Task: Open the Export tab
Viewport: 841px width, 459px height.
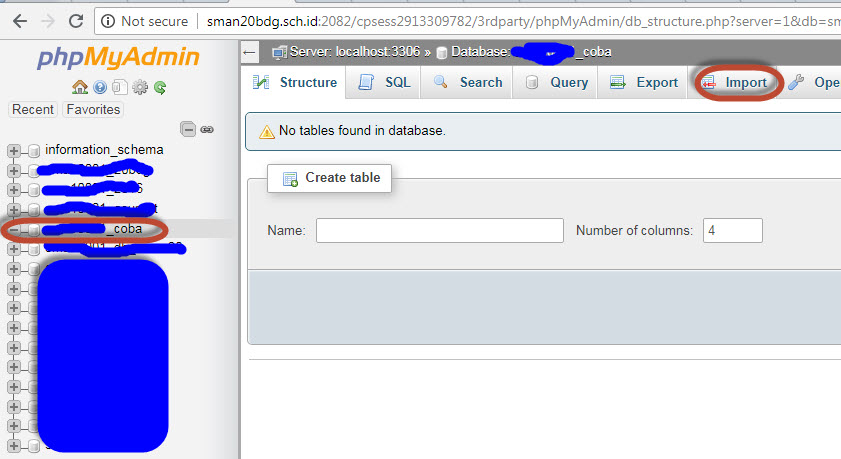Action: tap(645, 83)
